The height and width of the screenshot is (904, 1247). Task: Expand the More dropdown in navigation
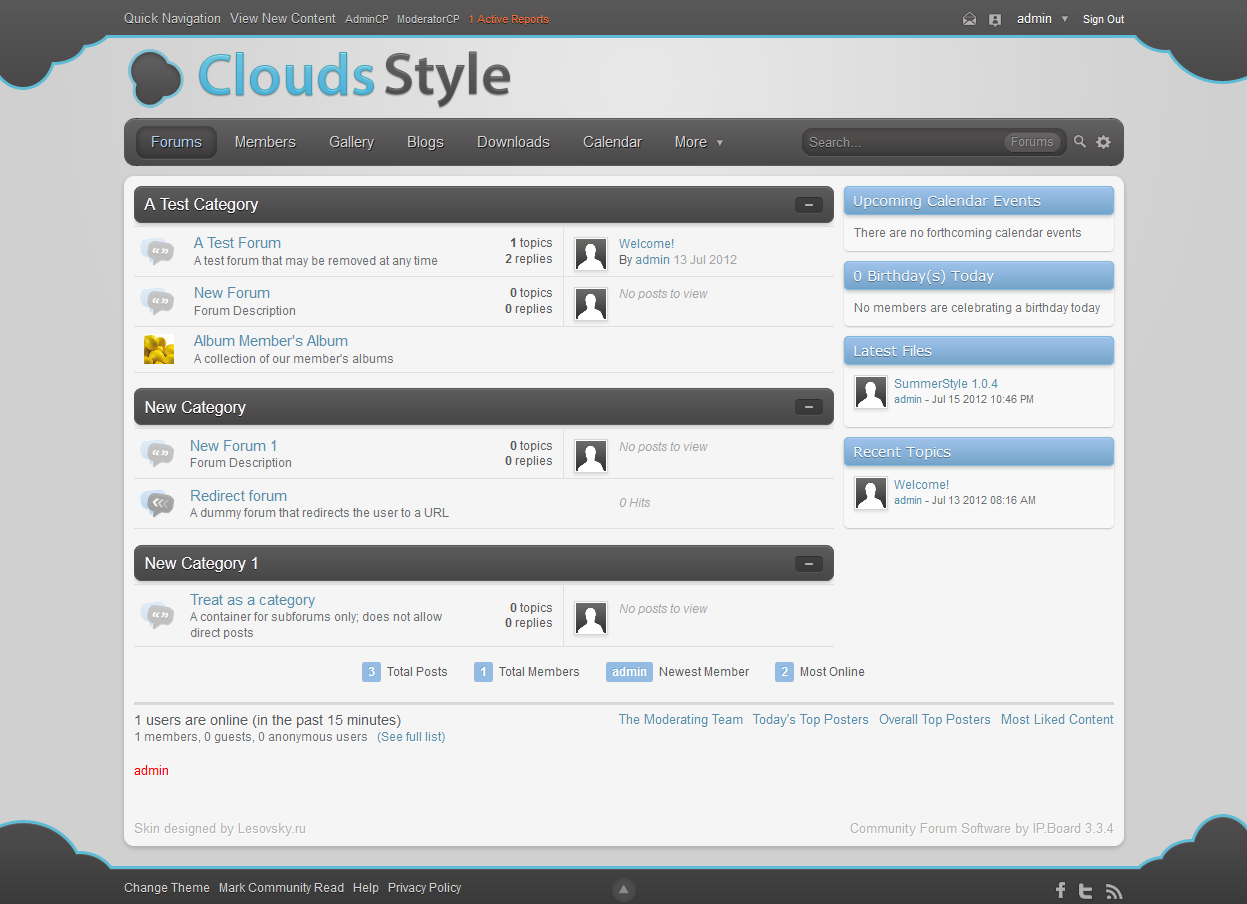(698, 142)
